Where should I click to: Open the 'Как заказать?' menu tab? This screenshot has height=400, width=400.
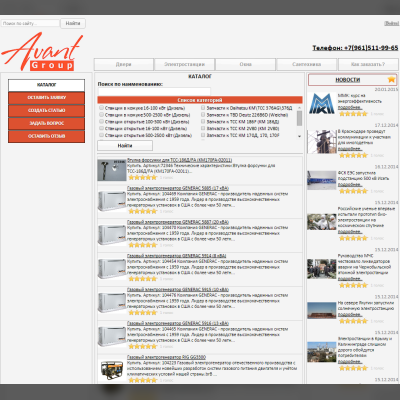click(368, 64)
